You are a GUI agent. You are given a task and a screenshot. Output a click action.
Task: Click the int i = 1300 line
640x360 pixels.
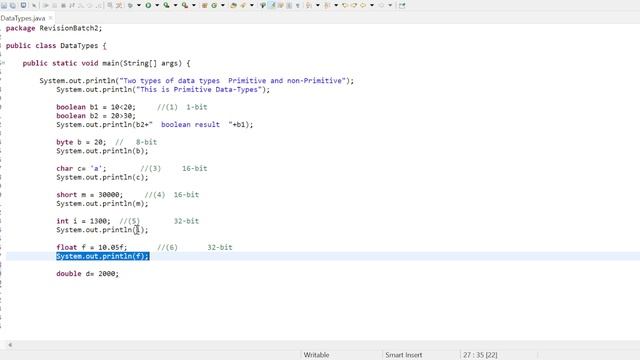[83, 221]
